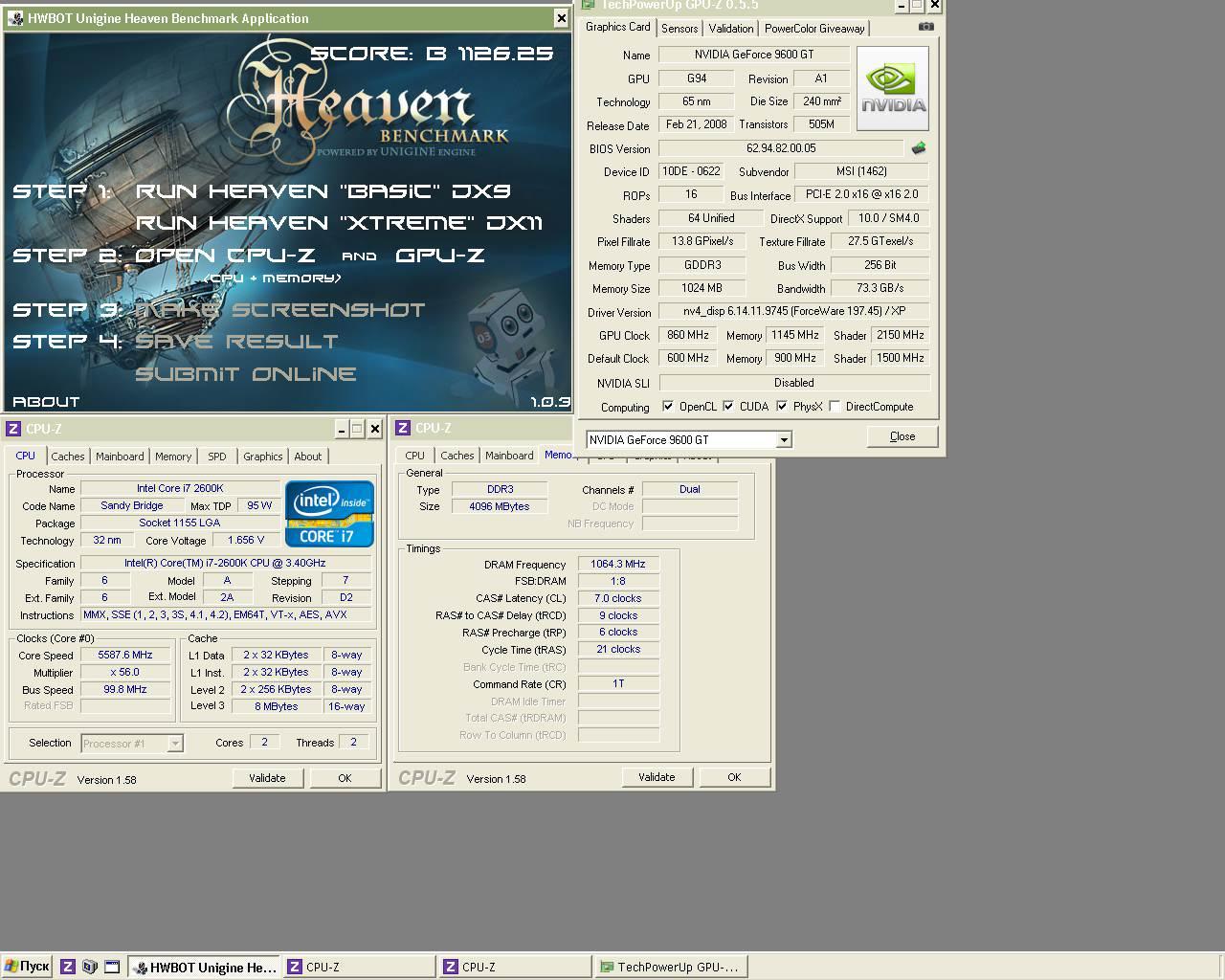The height and width of the screenshot is (980, 1225).
Task: Select the Mainboard tab in right CPU-Z window
Action: pos(509,456)
